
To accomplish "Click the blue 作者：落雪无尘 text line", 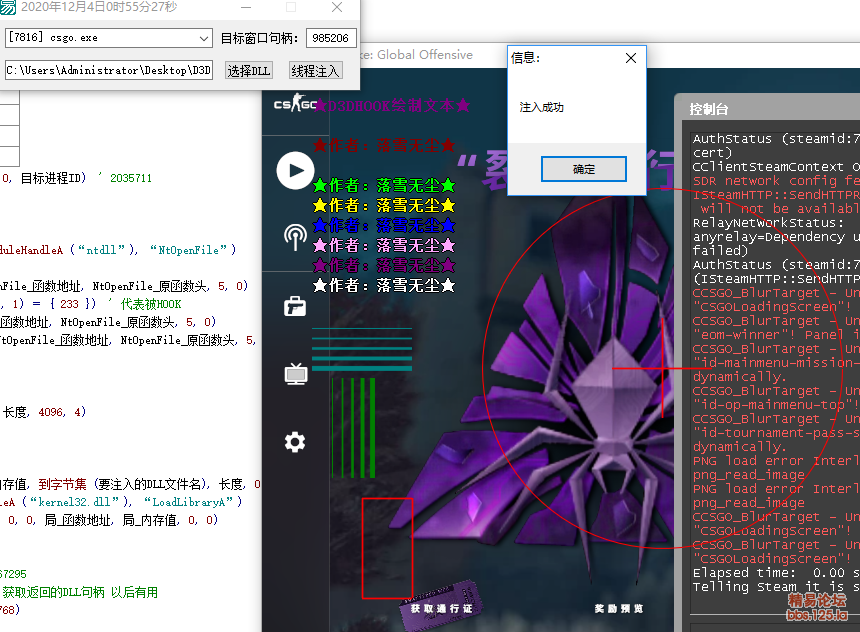I will coord(384,225).
